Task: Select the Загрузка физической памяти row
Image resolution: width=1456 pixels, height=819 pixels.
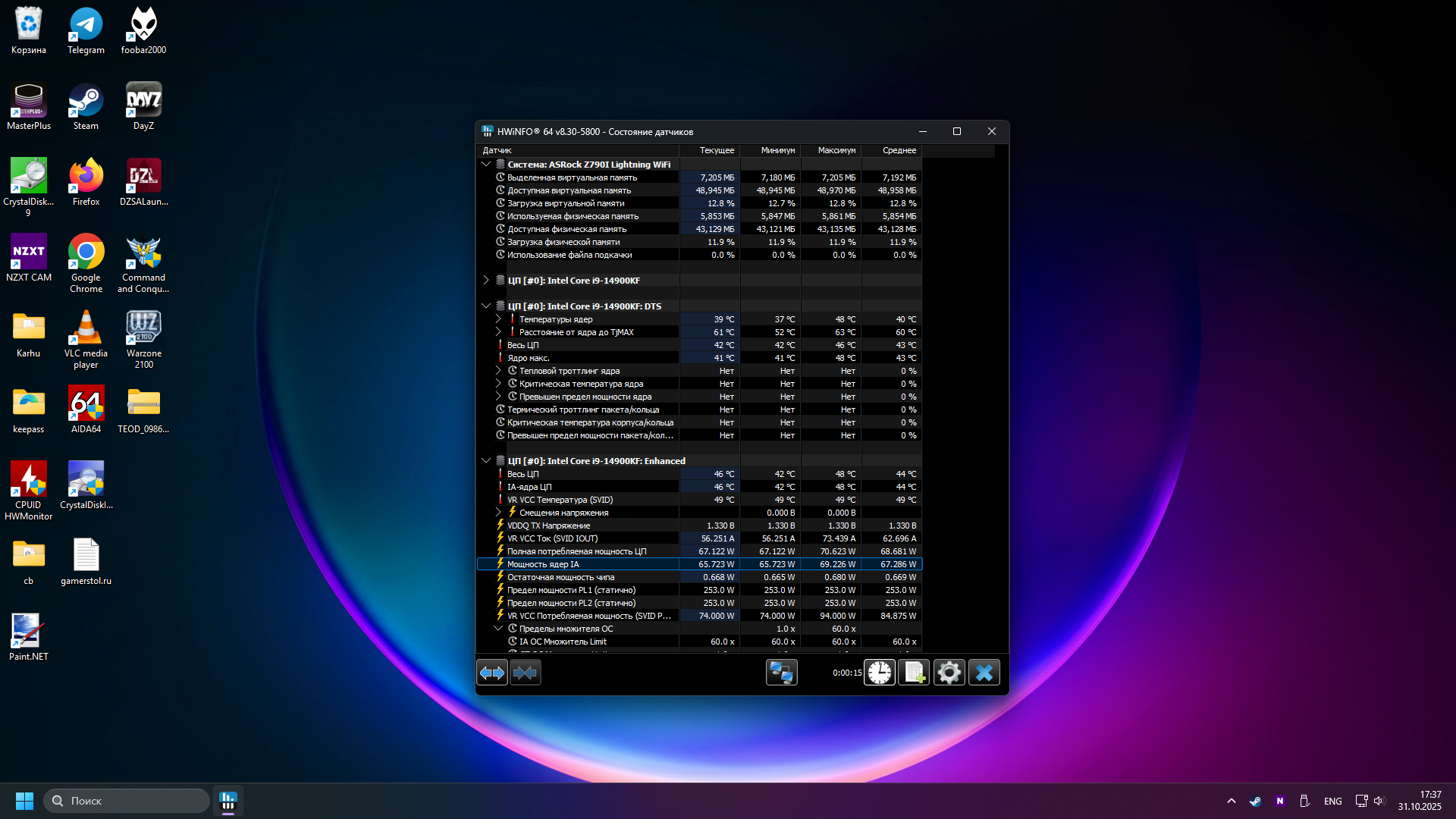Action: pos(563,242)
